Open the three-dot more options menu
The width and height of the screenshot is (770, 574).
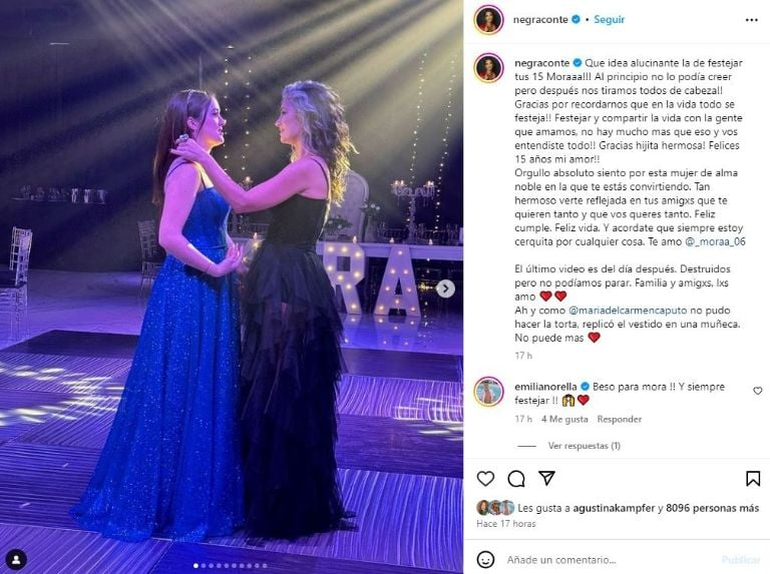tap(751, 20)
